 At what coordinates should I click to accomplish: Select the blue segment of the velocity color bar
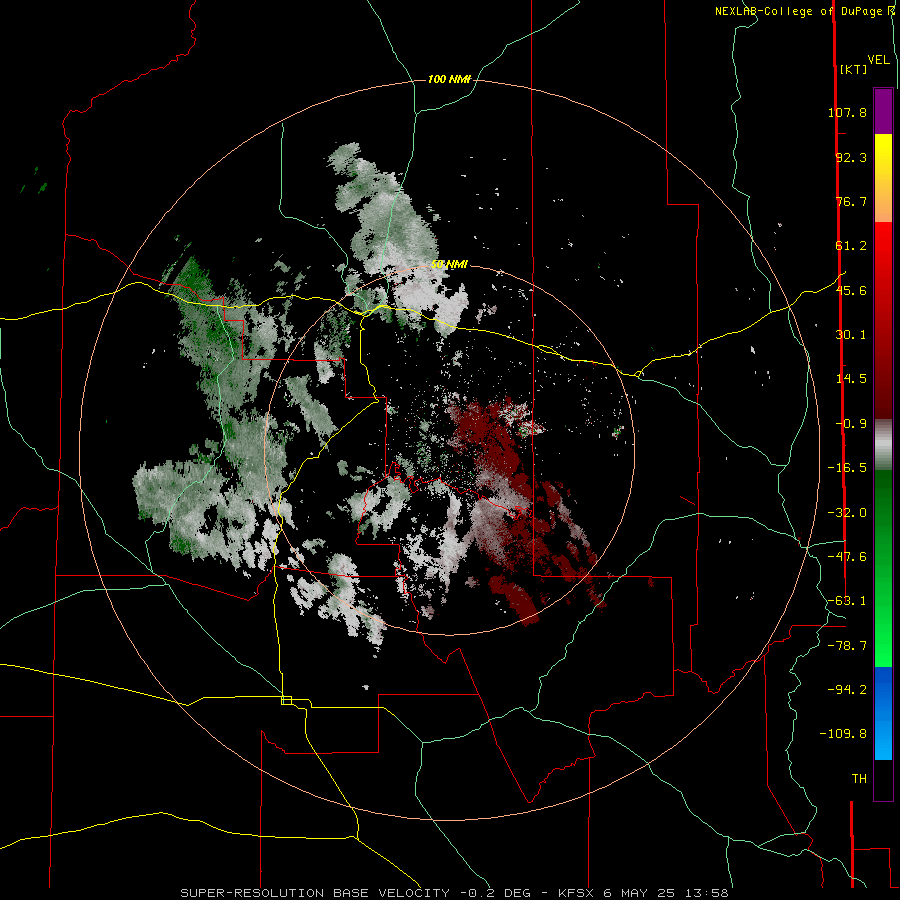point(883,713)
